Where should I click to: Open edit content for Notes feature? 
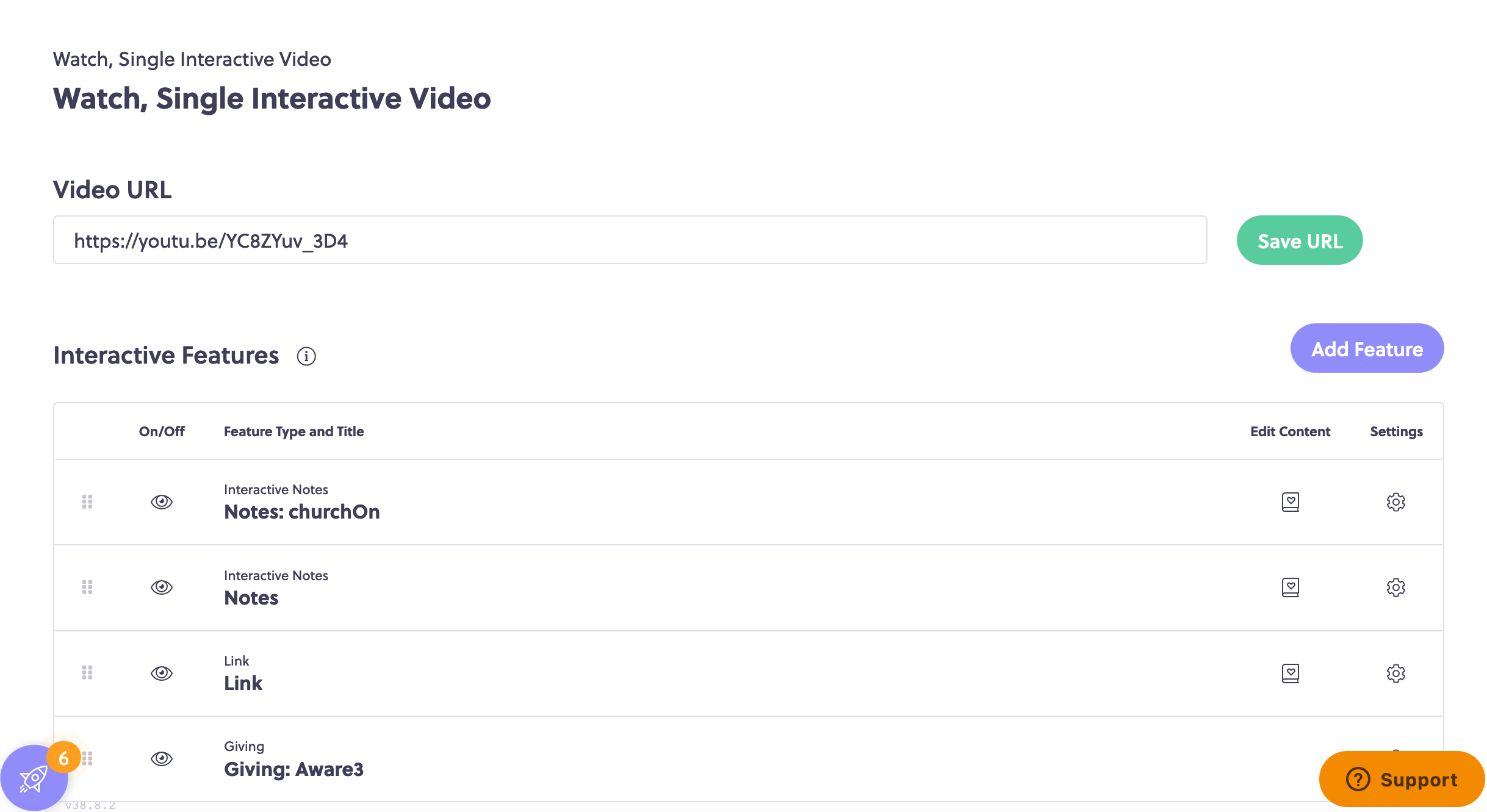click(1290, 587)
